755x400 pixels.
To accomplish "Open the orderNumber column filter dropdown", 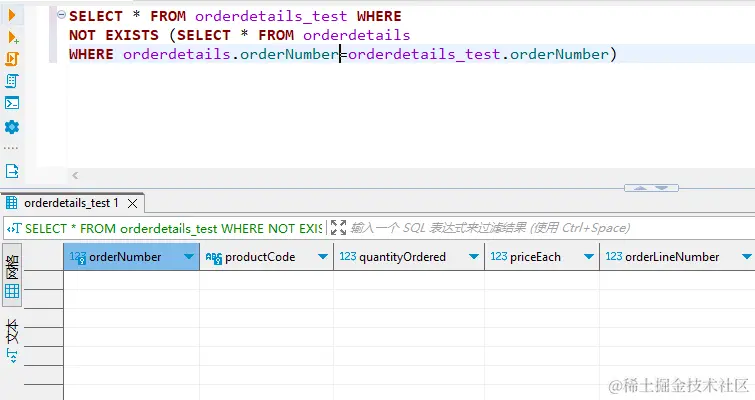I will click(x=189, y=257).
